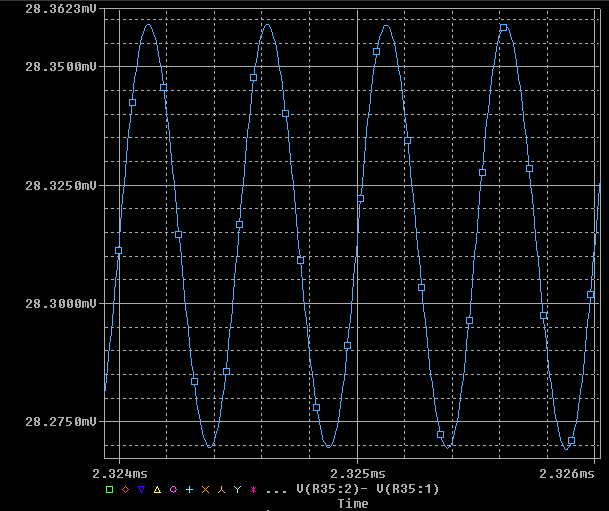Click the green Y legend symbol
The image size is (609, 511).
(x=237, y=489)
